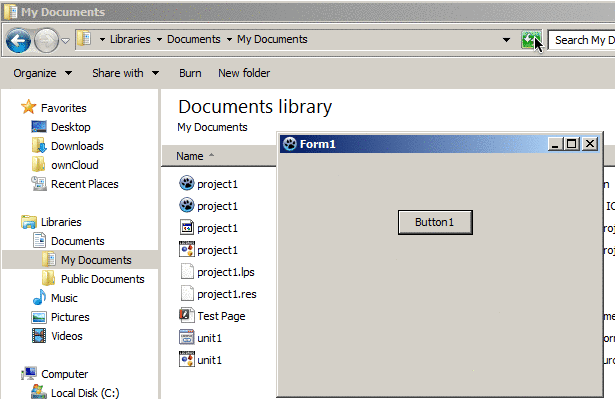Open the Pictures library
Screen dimensions: 615x399
70,317
